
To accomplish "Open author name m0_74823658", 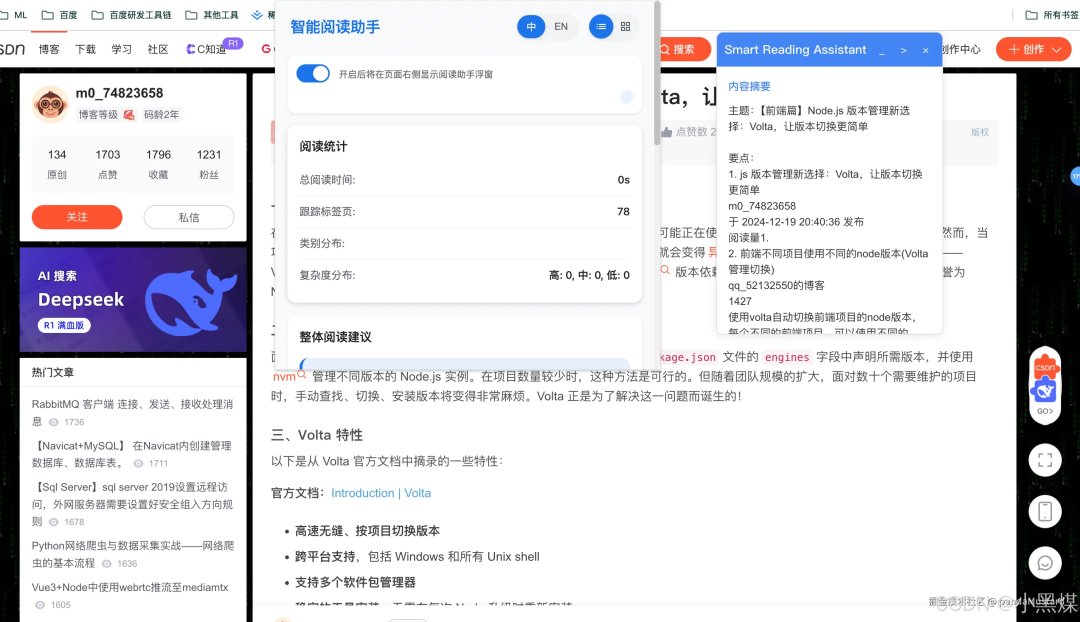I will (119, 93).
